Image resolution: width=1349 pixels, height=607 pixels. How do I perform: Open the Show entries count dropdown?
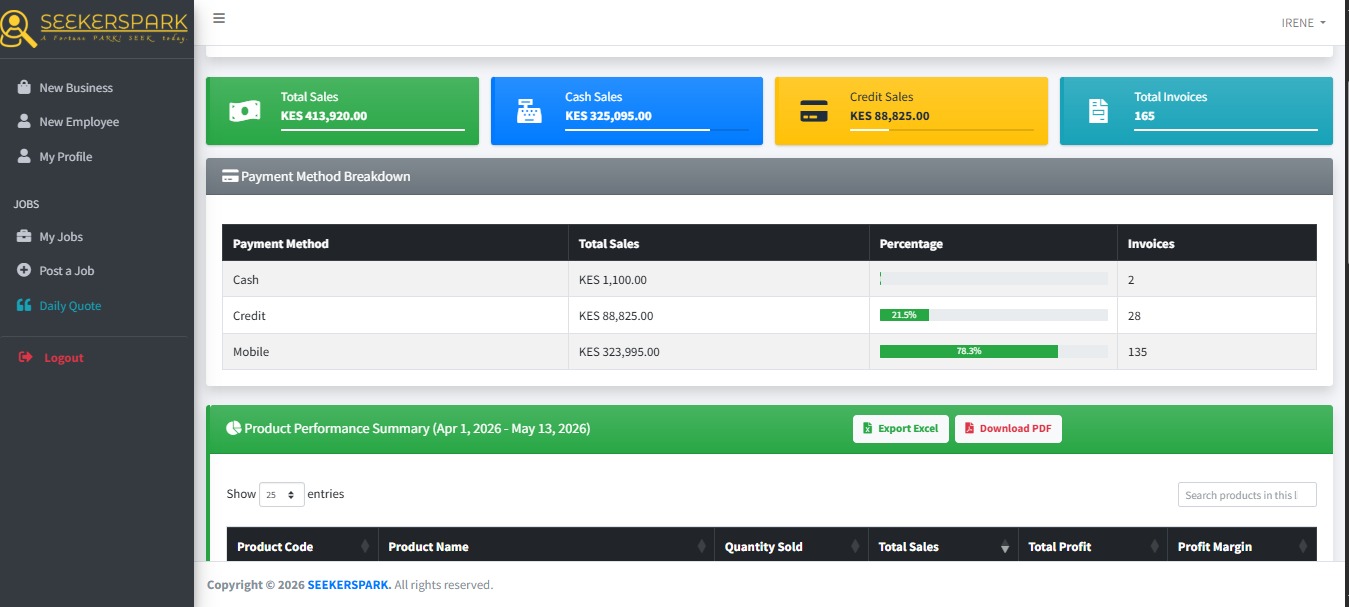click(282, 494)
